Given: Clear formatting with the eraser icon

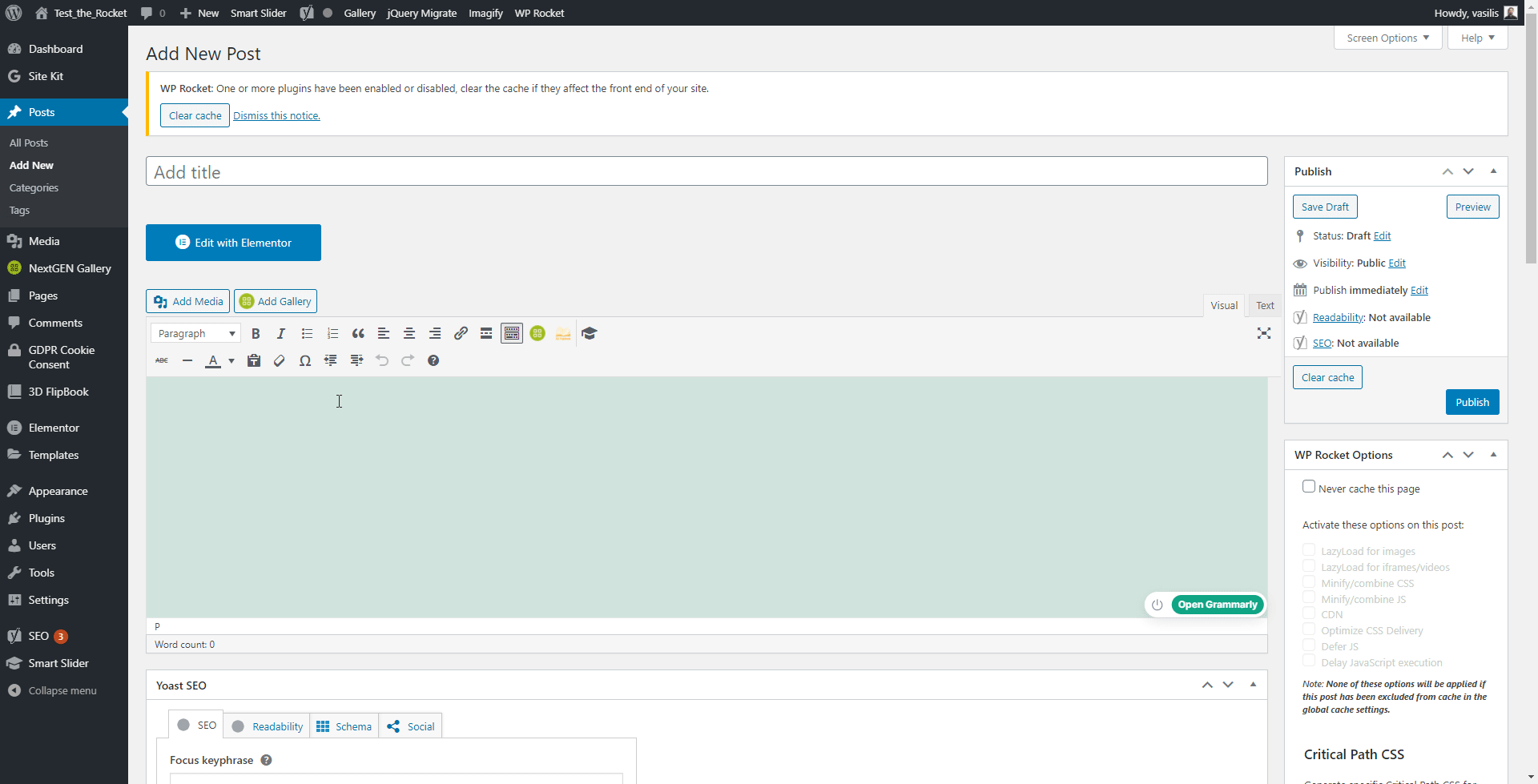Looking at the screenshot, I should coord(280,361).
